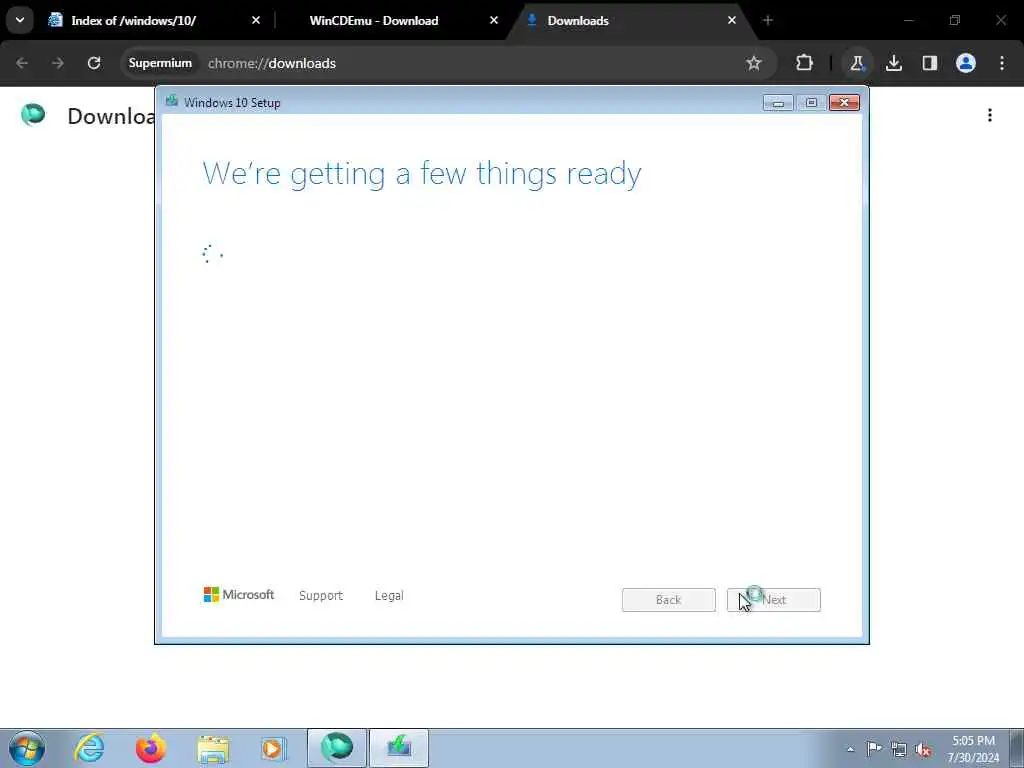The height and width of the screenshot is (768, 1024).
Task: Switch to Supermium taskbar button
Action: coord(337,748)
